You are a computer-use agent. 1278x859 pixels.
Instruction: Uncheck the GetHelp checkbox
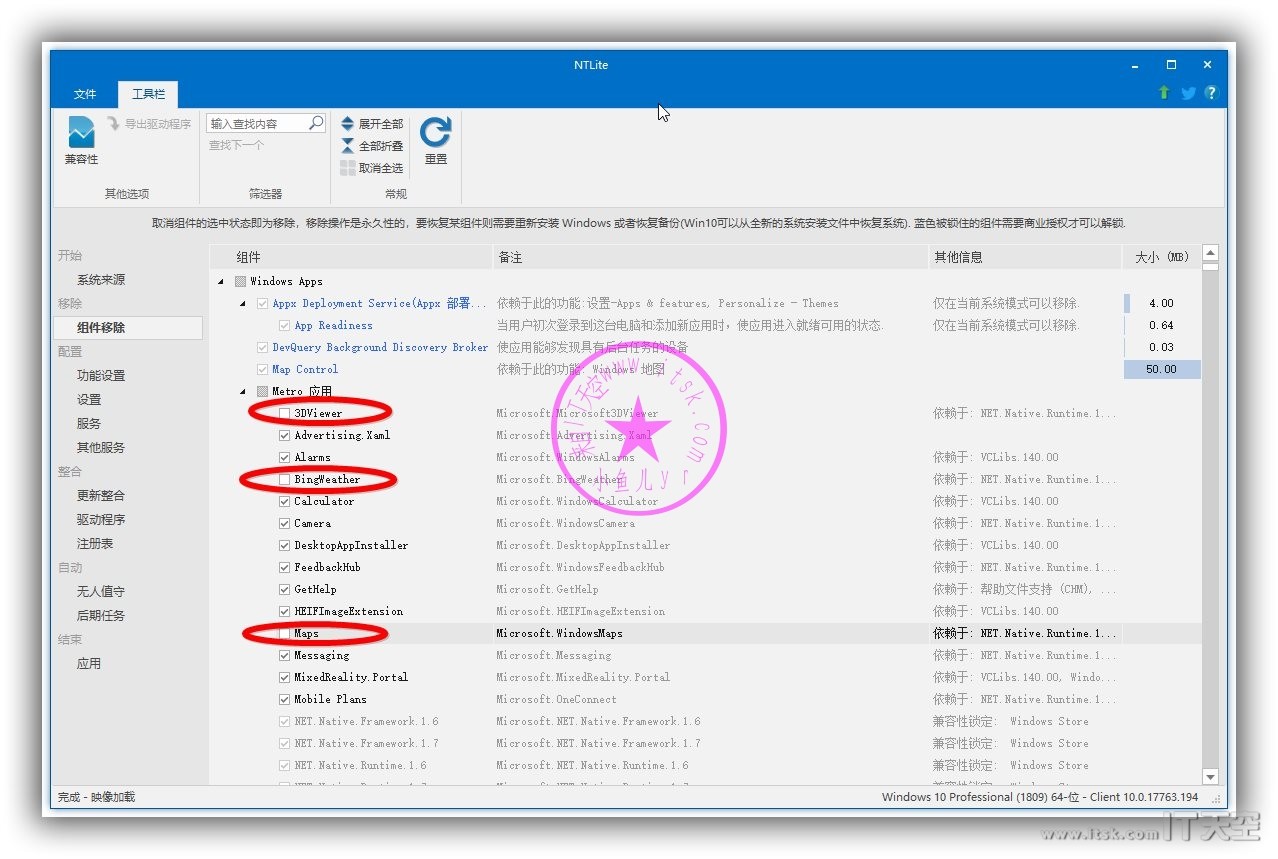[x=285, y=589]
